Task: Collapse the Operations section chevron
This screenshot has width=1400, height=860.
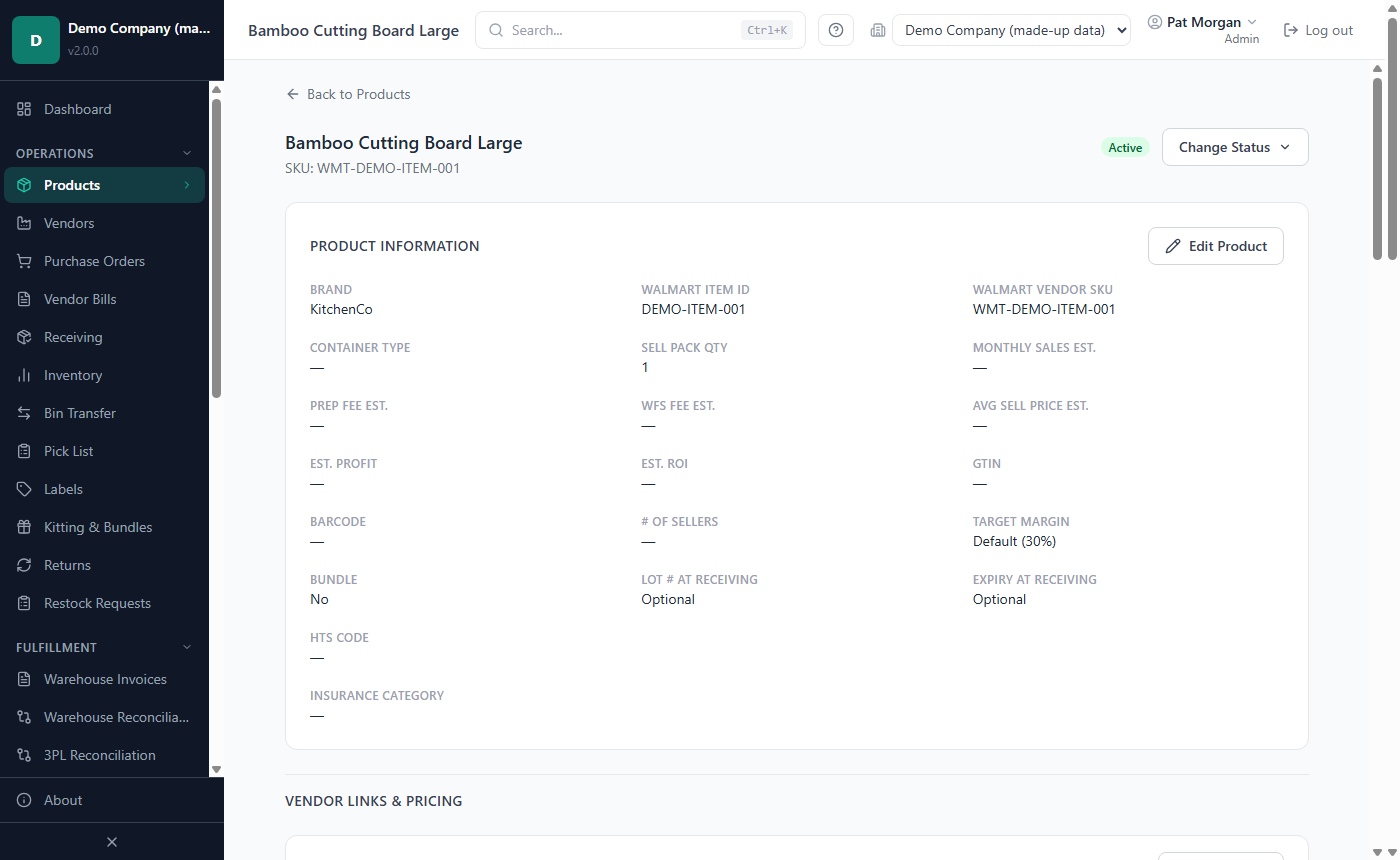Action: (186, 153)
